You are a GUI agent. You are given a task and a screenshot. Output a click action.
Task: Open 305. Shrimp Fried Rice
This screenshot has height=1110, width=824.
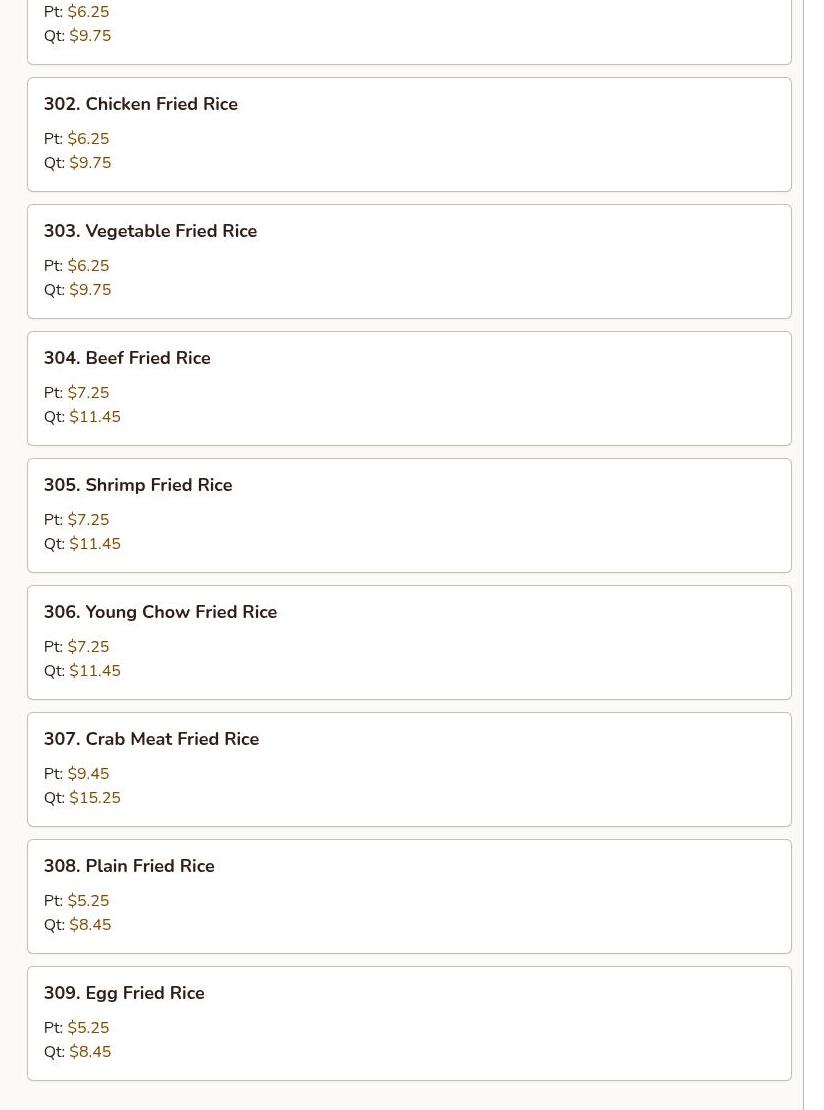138,485
